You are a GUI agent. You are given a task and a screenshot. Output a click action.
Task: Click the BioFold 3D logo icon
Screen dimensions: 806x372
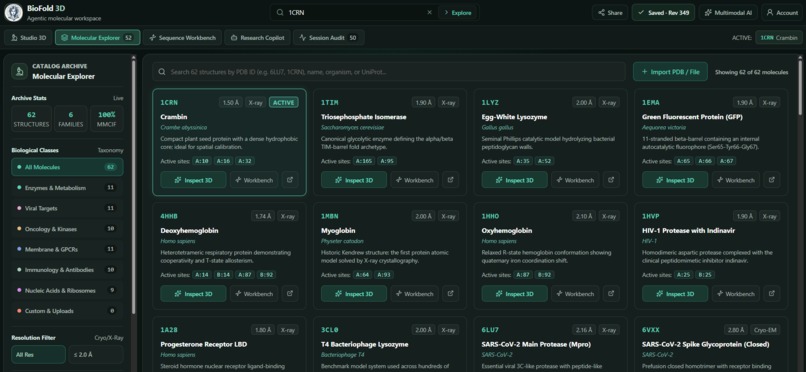[x=14, y=13]
